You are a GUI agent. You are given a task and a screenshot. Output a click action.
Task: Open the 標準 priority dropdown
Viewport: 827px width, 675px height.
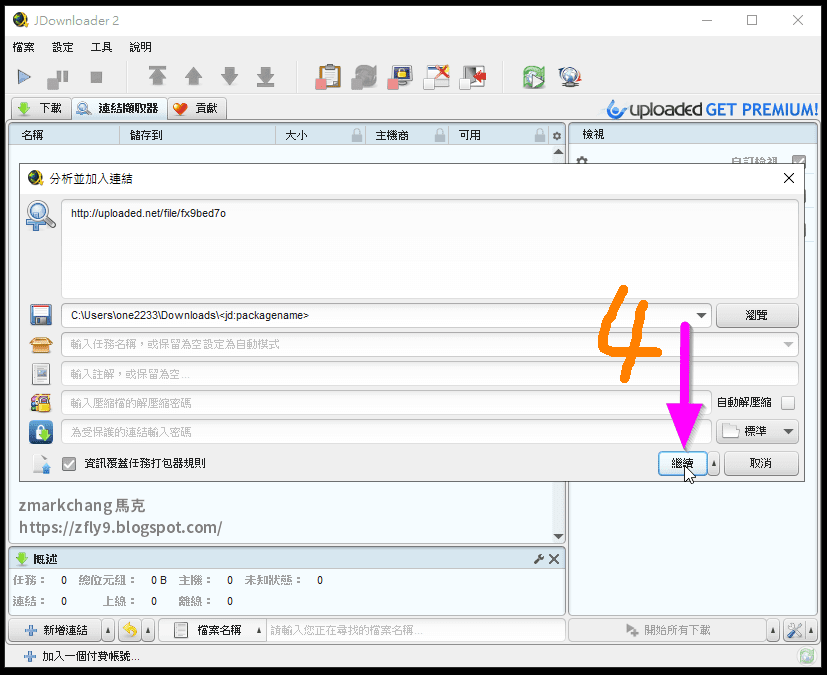757,432
